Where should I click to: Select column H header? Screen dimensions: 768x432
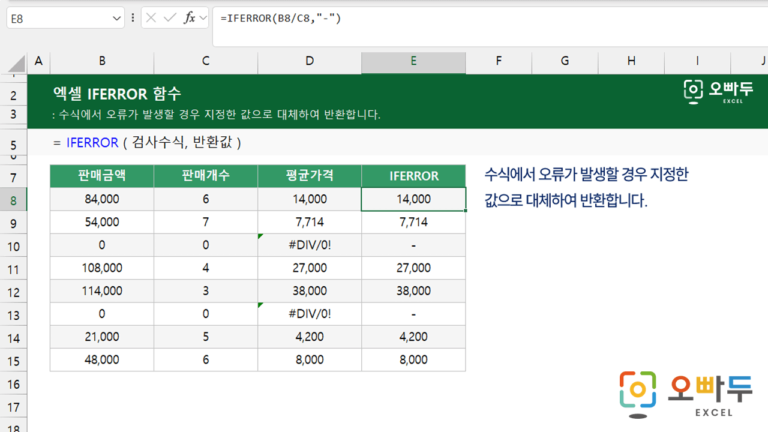631,61
